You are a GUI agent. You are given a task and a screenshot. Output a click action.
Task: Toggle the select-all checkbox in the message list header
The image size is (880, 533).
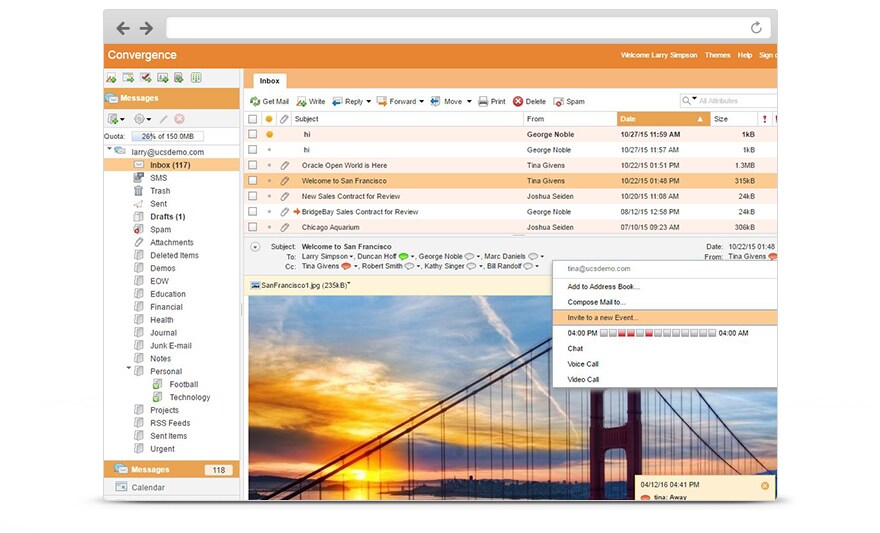click(253, 119)
